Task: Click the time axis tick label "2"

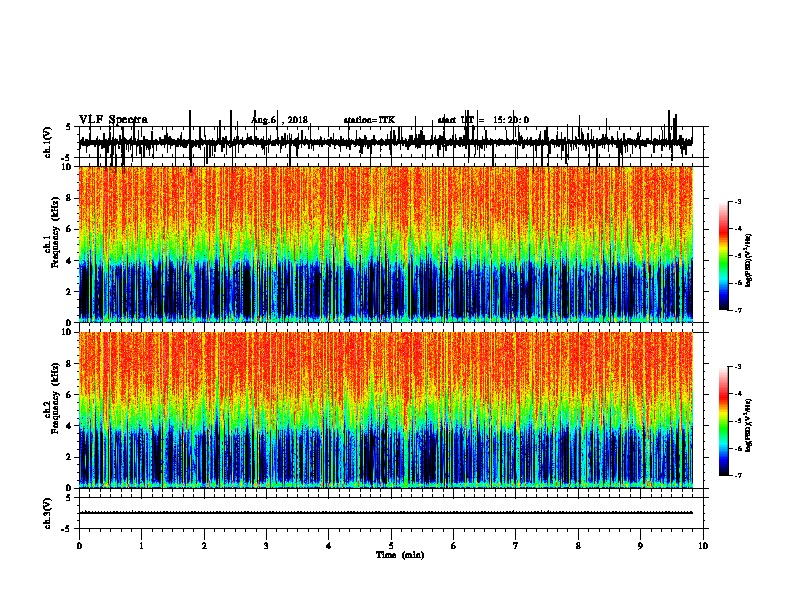Action: 204,545
